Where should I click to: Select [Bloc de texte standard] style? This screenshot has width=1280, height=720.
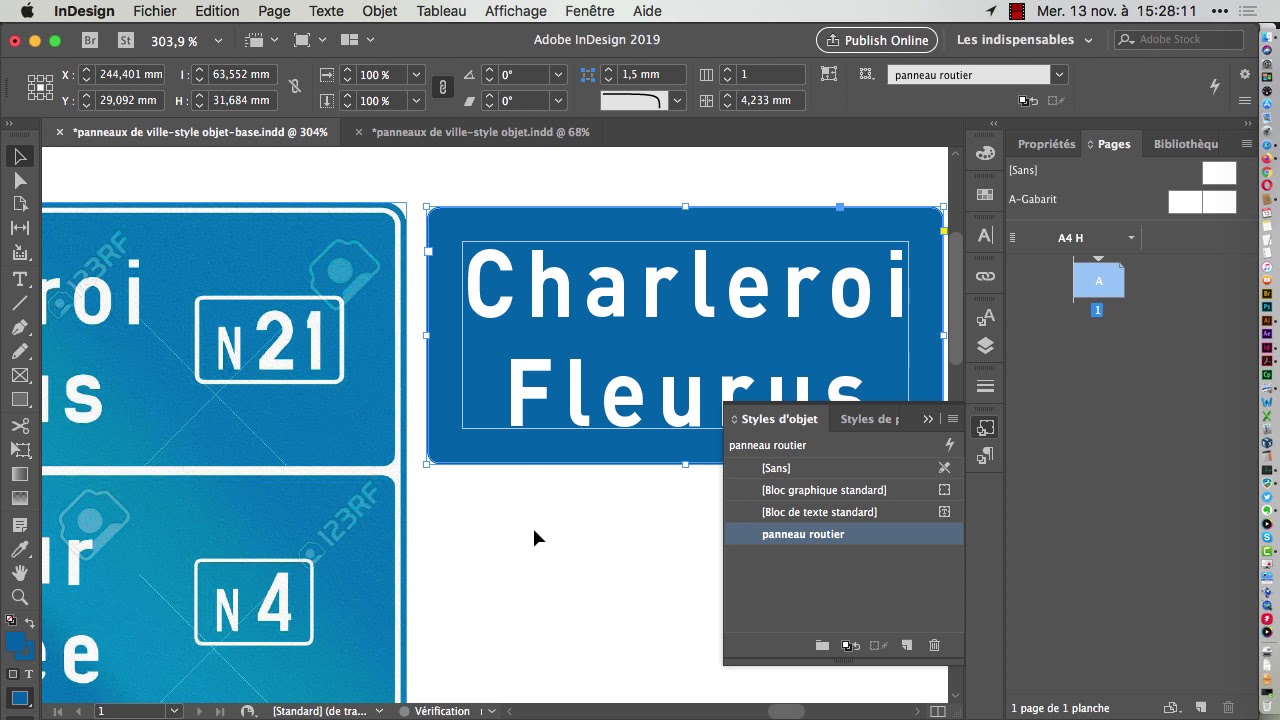pos(843,512)
